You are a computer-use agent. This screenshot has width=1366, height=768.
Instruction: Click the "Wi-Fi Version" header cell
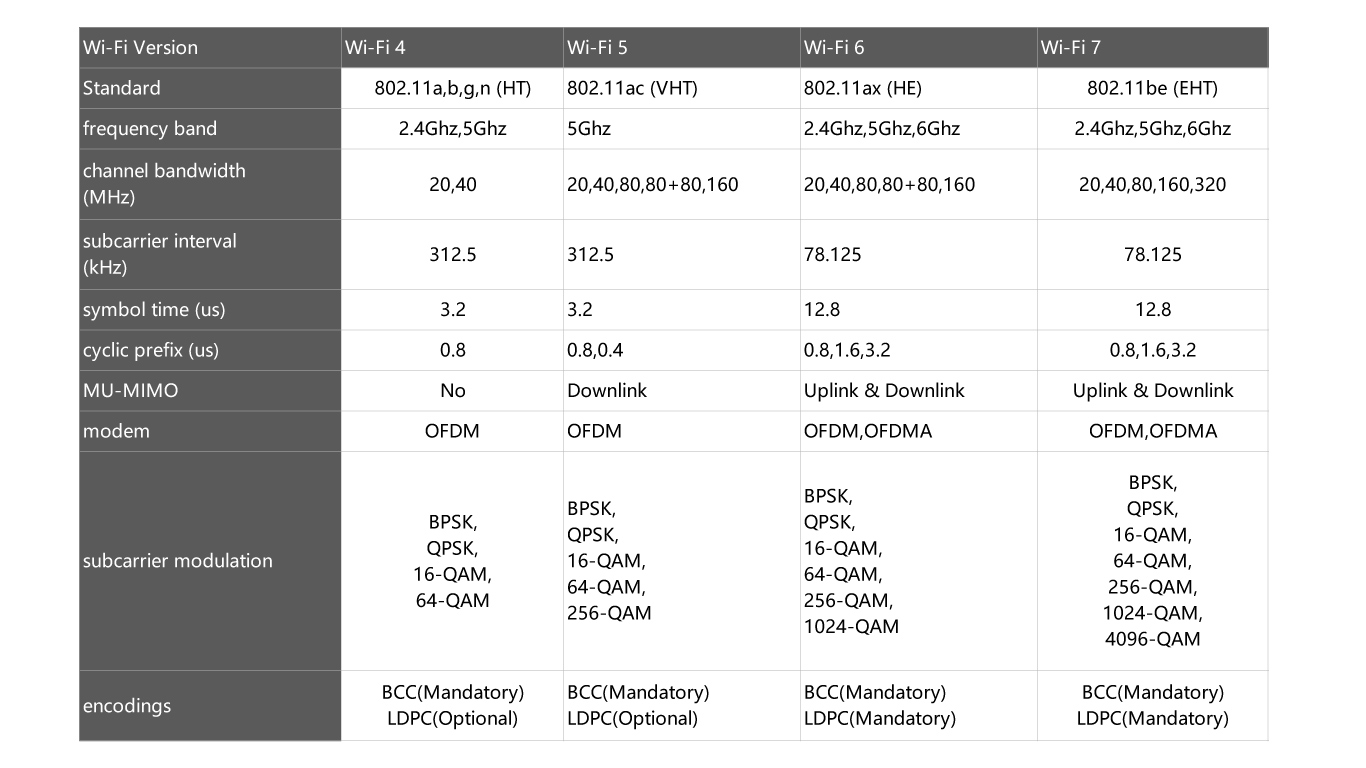(x=140, y=47)
